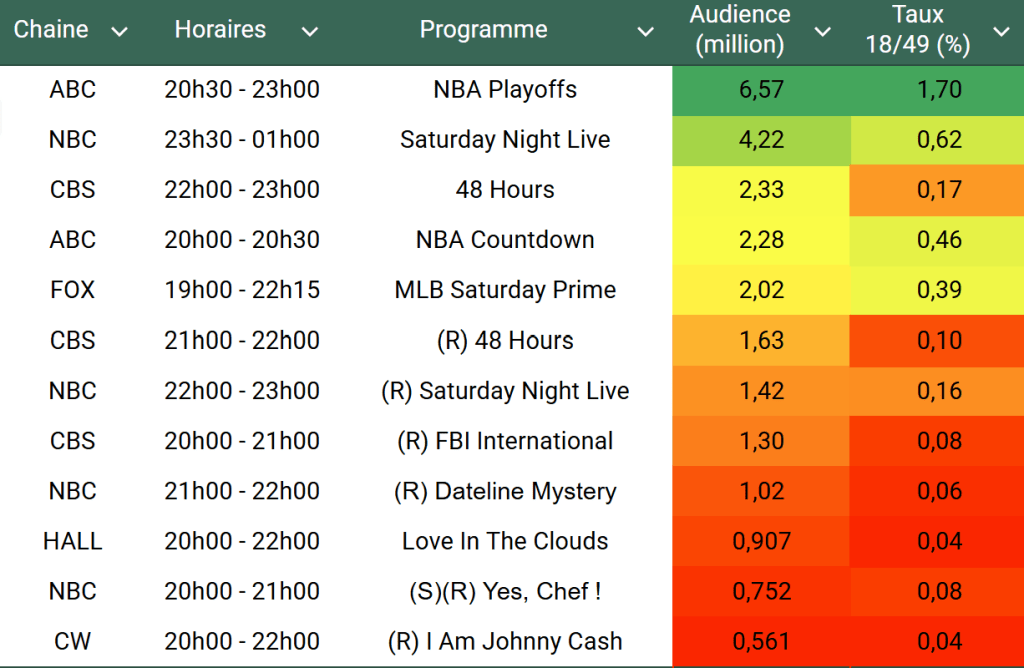Open the Chaine column sort dropdown arrow

tap(120, 32)
